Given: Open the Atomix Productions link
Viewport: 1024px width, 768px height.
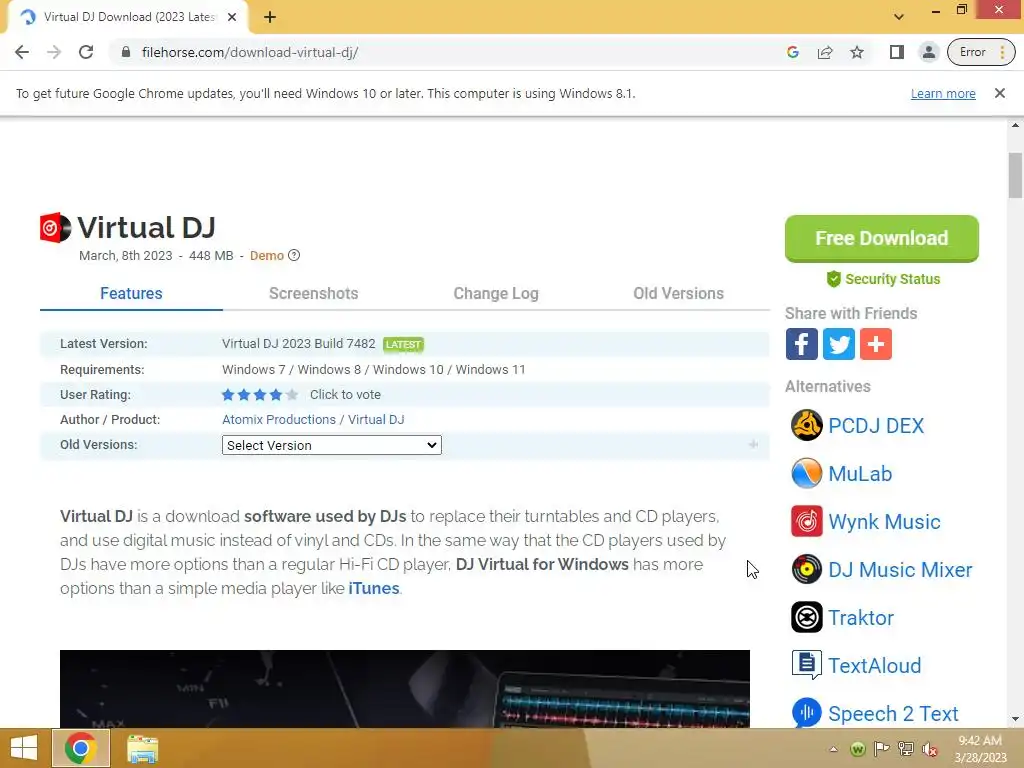Looking at the screenshot, I should click(x=279, y=419).
